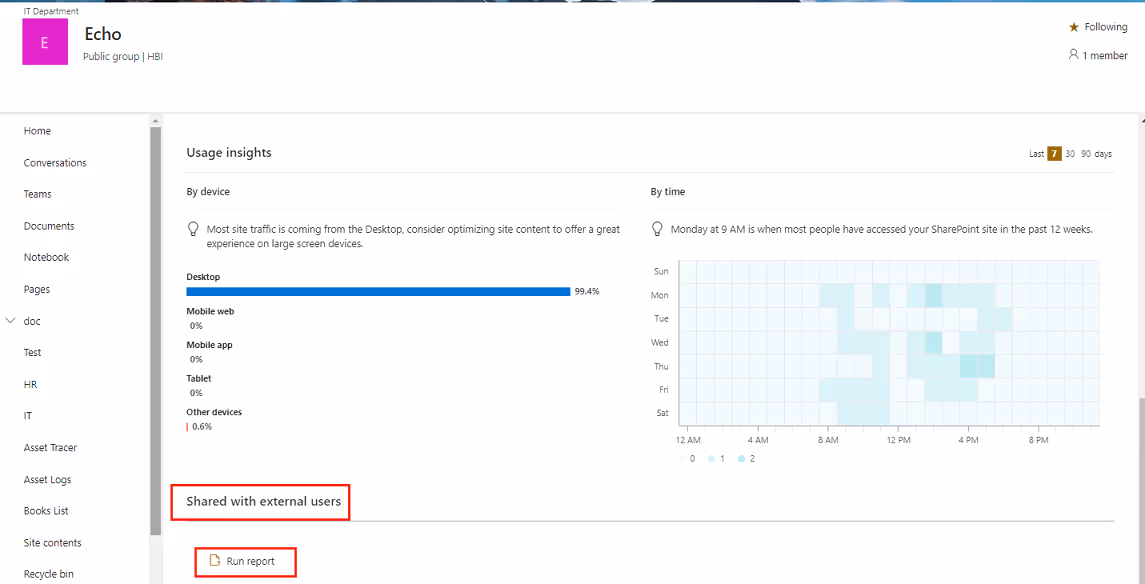The image size is (1145, 584).
Task: Open Documents in the sidebar
Action: tap(49, 226)
